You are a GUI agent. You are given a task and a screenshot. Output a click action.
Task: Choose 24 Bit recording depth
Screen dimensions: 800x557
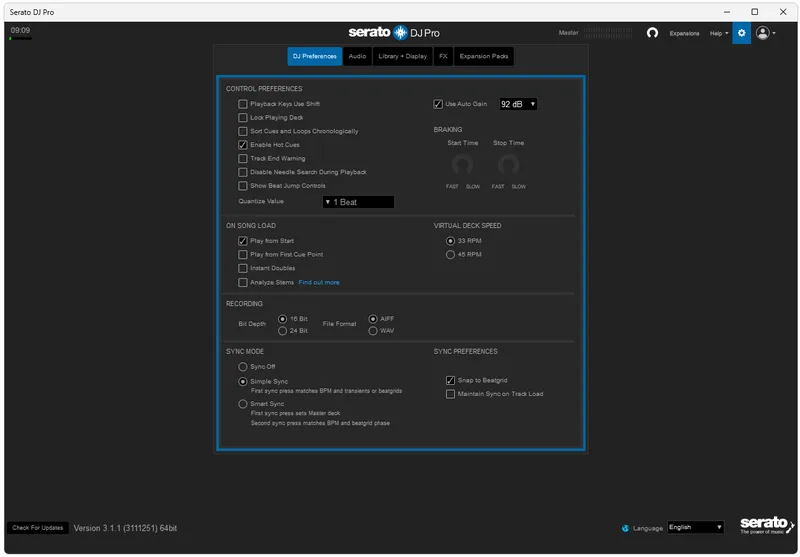point(283,331)
